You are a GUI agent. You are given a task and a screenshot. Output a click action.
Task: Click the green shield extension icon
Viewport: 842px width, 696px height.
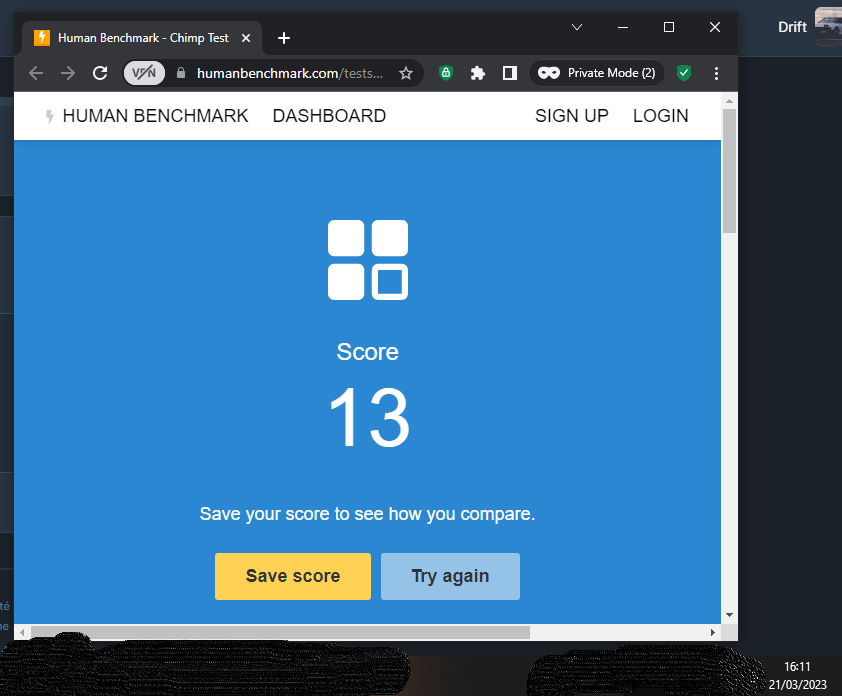pos(684,73)
